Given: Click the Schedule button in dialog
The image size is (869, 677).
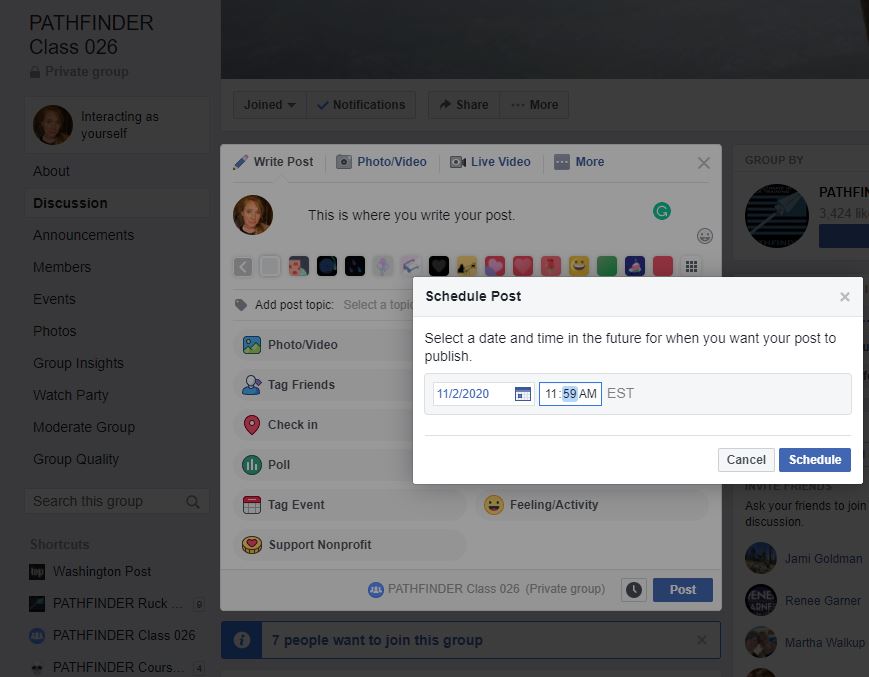Looking at the screenshot, I should pyautogui.click(x=814, y=460).
